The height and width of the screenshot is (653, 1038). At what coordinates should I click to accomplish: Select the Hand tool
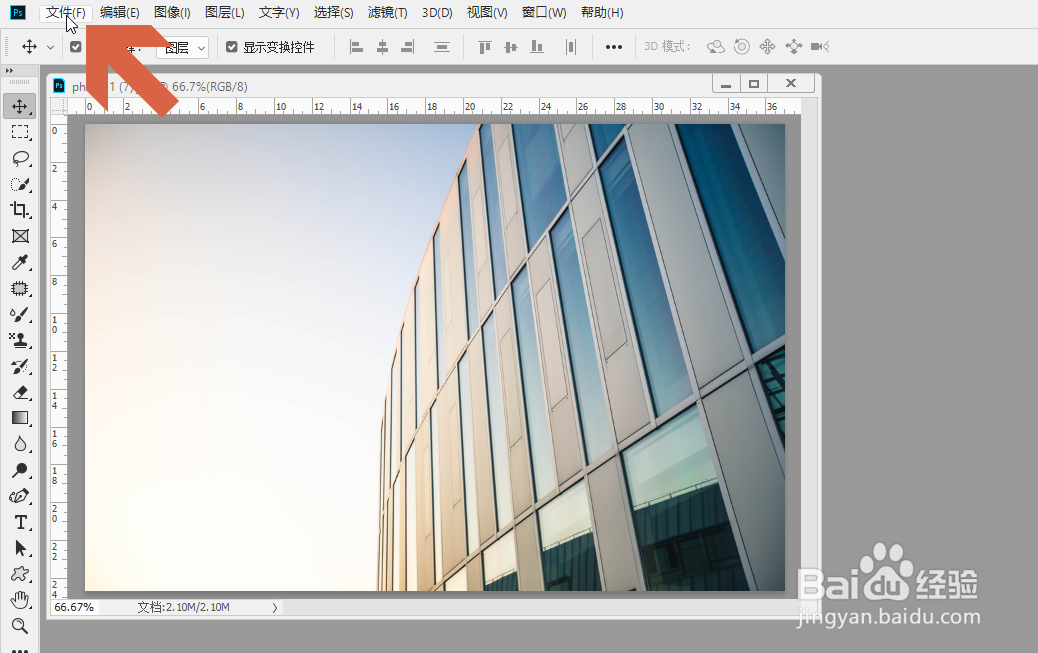tap(20, 600)
